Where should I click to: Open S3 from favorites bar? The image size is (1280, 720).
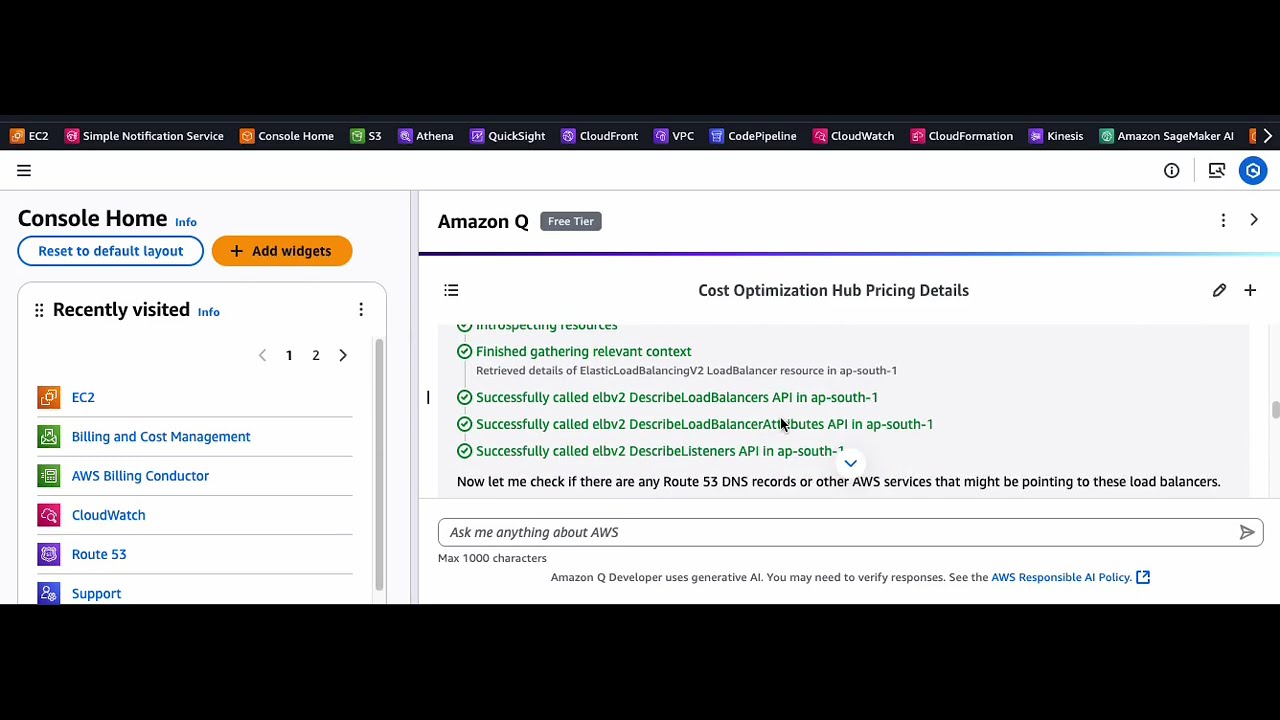pos(366,136)
